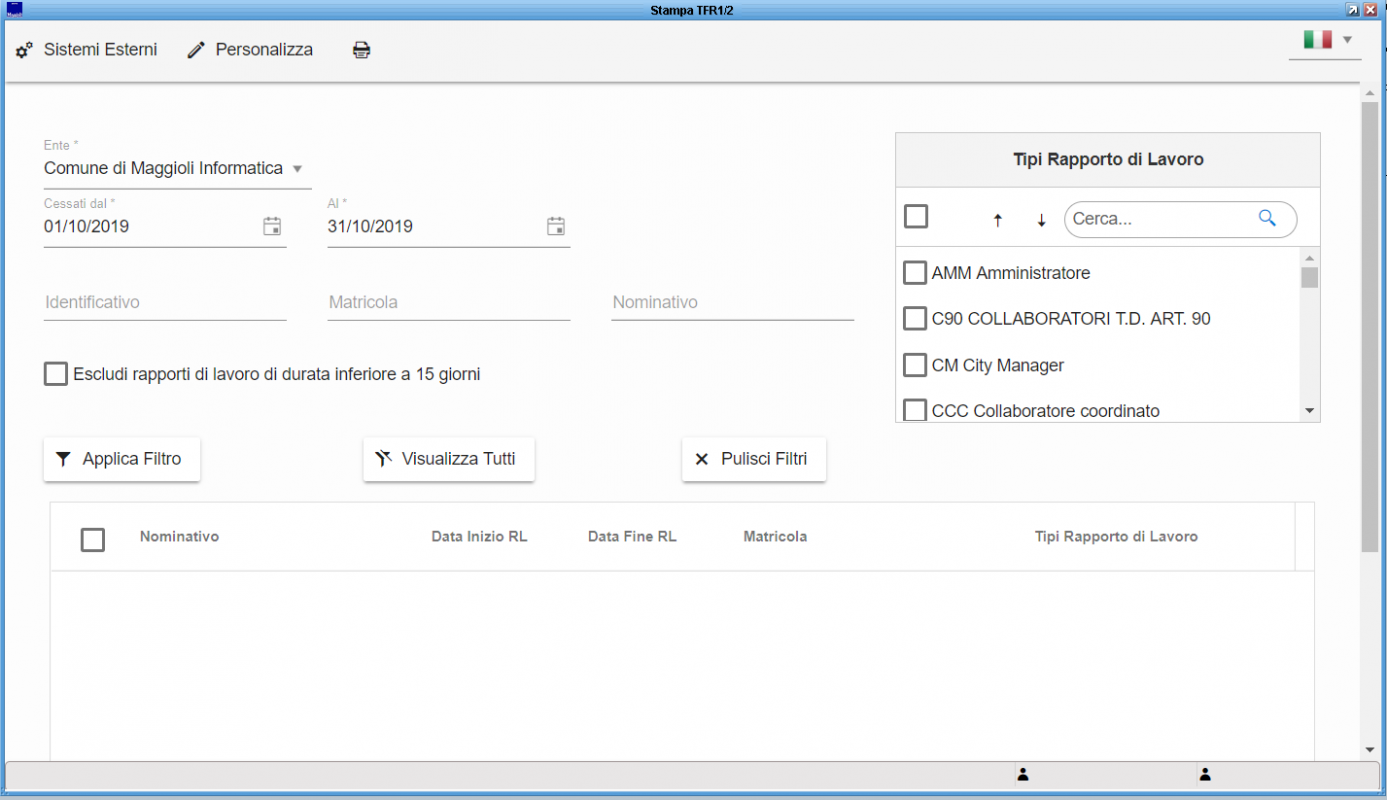Screen dimensions: 1387x800
Task: Click the down arrow in Tipi Rapporto panel
Action: 1041,221
